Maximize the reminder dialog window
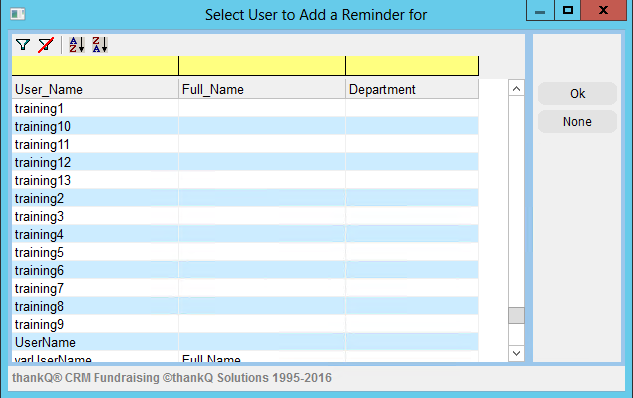Viewport: 633px width, 398px height. [x=568, y=10]
